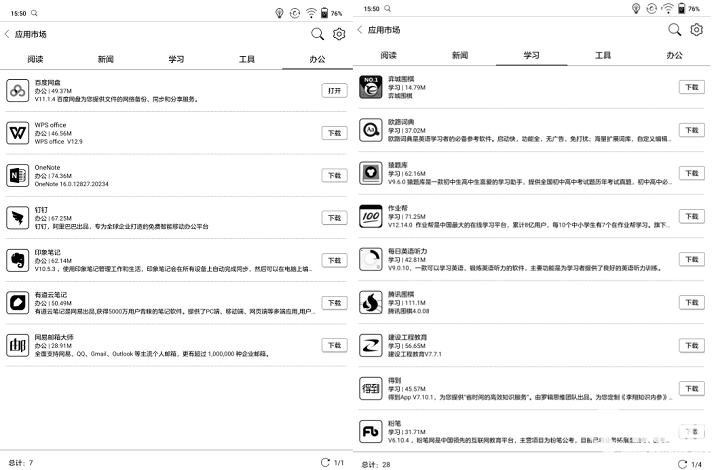Download 网易邮箱大师
Screen dimensions: 720x470
point(334,345)
